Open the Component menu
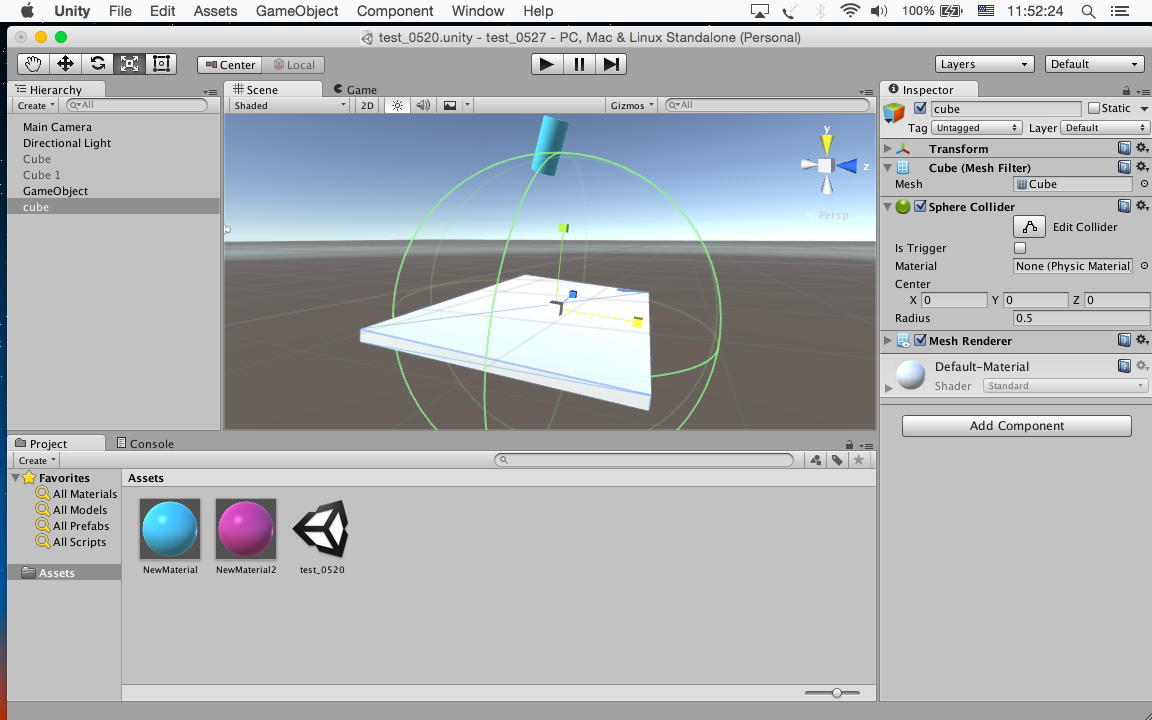 click(x=395, y=11)
